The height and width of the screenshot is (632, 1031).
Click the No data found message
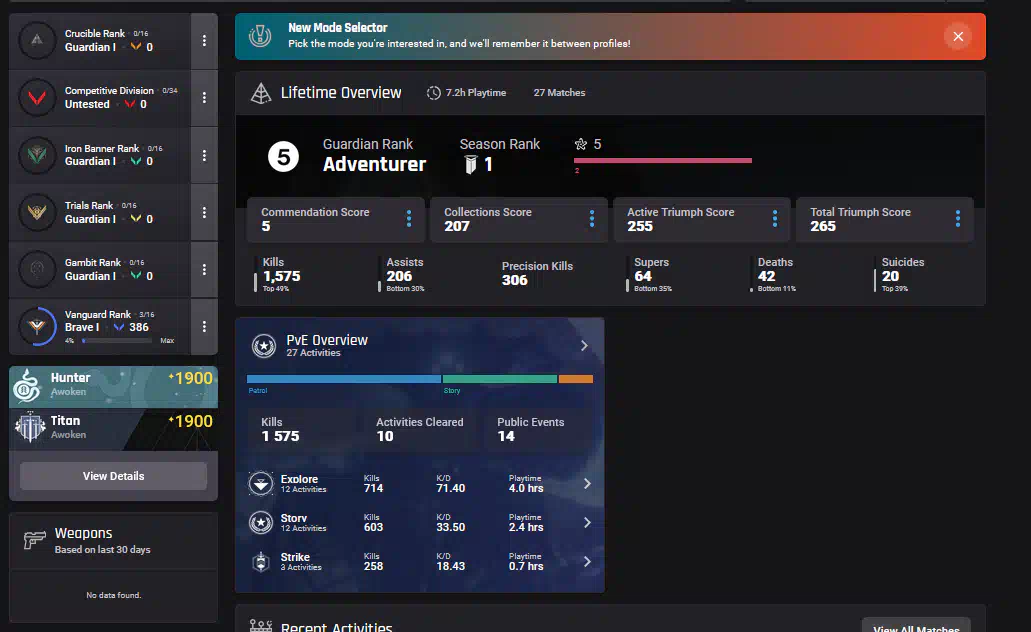coord(114,595)
